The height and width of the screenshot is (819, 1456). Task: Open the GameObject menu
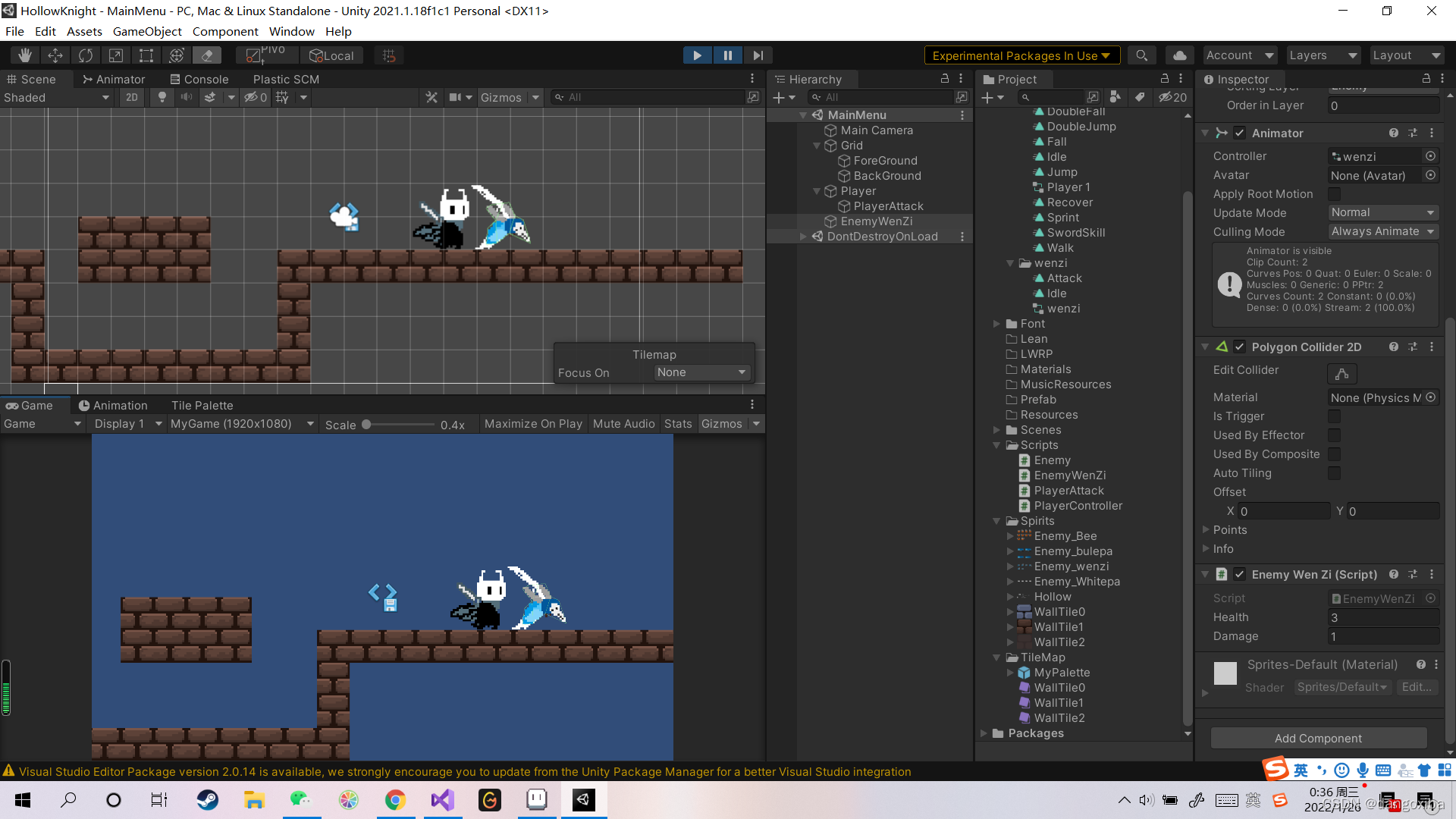tap(147, 31)
